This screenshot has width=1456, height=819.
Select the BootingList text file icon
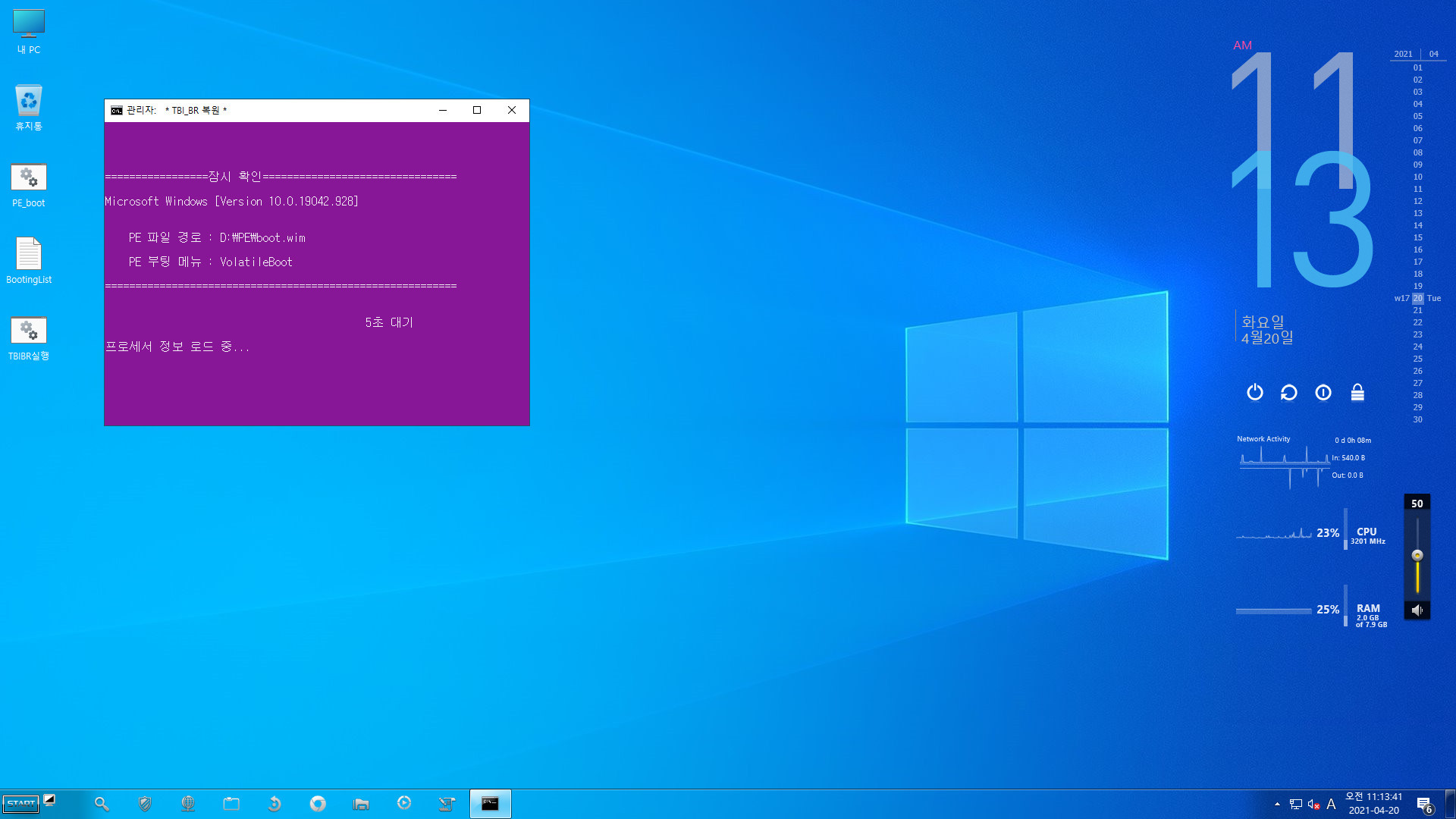[29, 261]
